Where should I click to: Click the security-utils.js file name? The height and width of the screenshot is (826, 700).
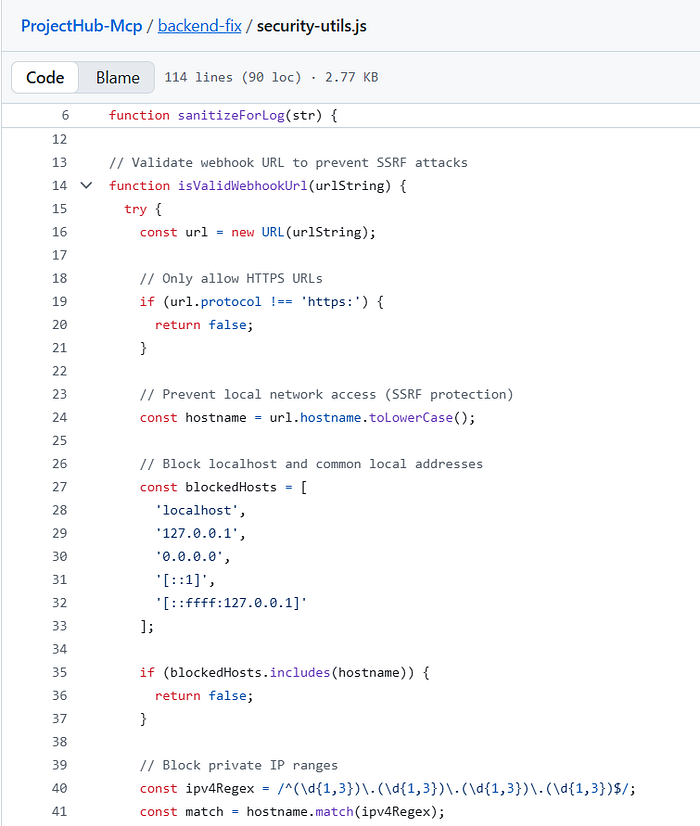[311, 26]
